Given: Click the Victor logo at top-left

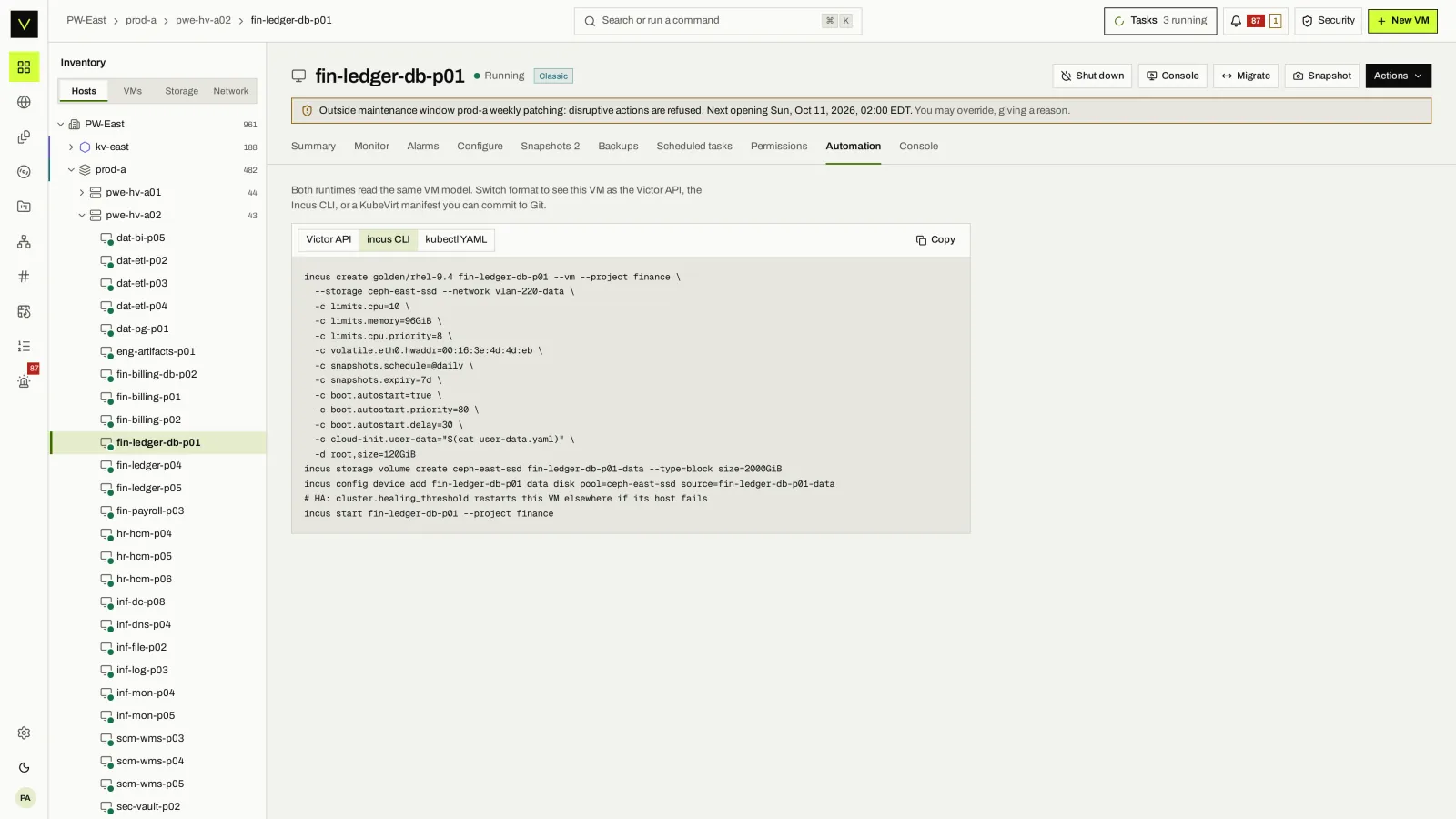Looking at the screenshot, I should (24, 24).
